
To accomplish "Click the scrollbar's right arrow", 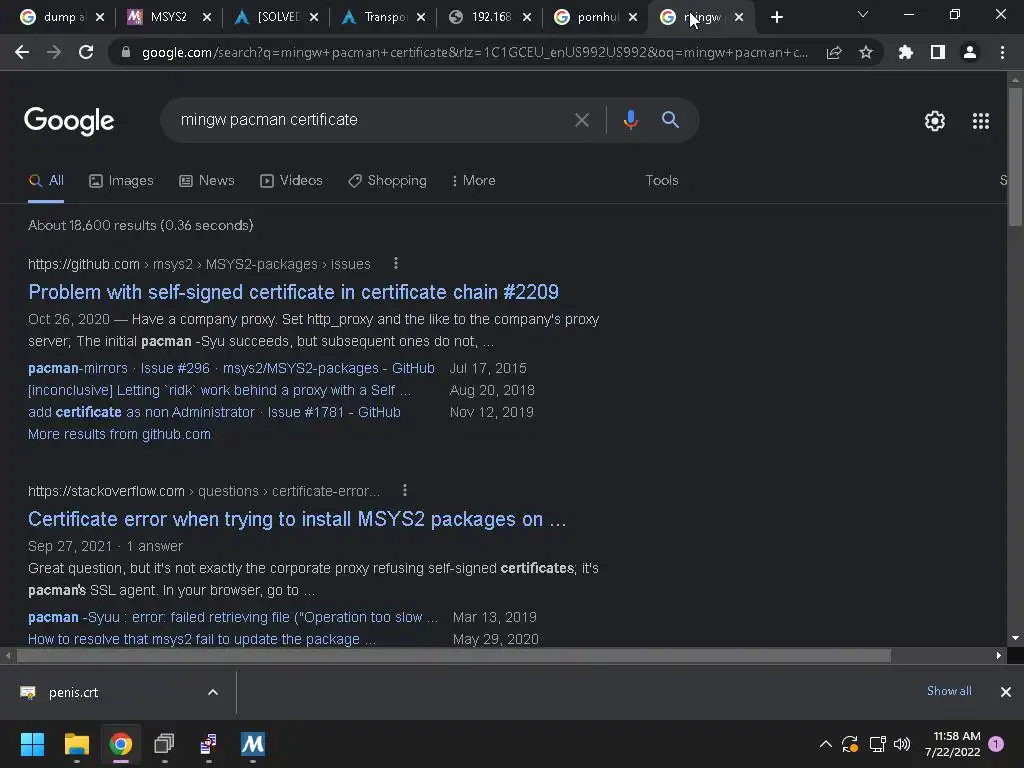I will [999, 656].
